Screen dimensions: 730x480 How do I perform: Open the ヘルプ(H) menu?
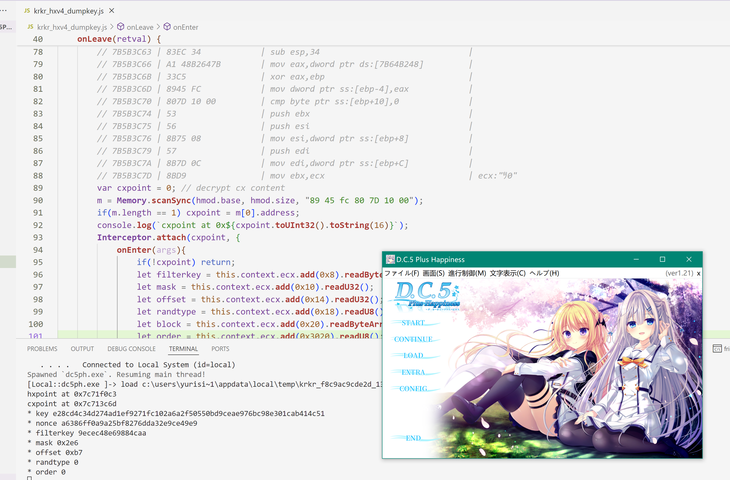click(544, 273)
